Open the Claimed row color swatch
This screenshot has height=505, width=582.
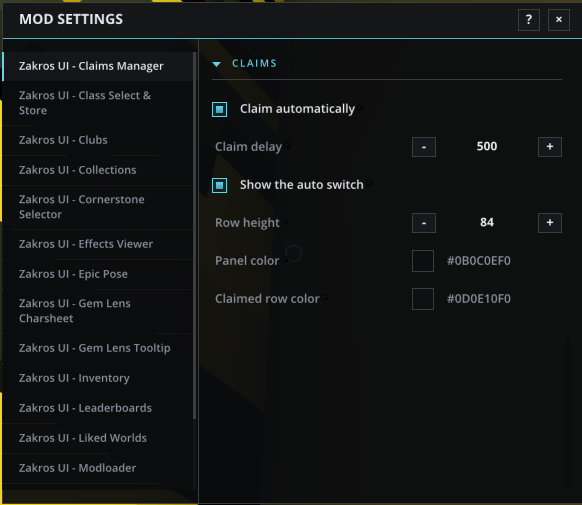tap(423, 299)
